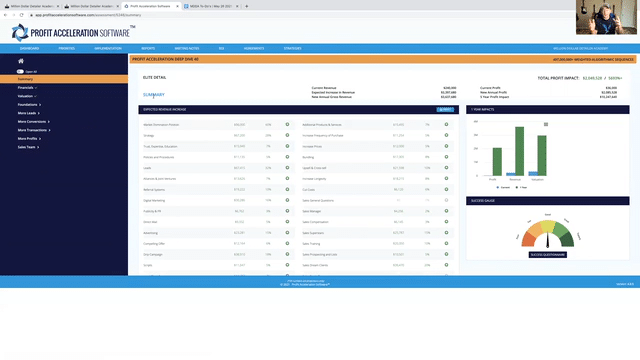This screenshot has width=640, height=360.
Task: Open the Agreements nav item
Action: [254, 49]
